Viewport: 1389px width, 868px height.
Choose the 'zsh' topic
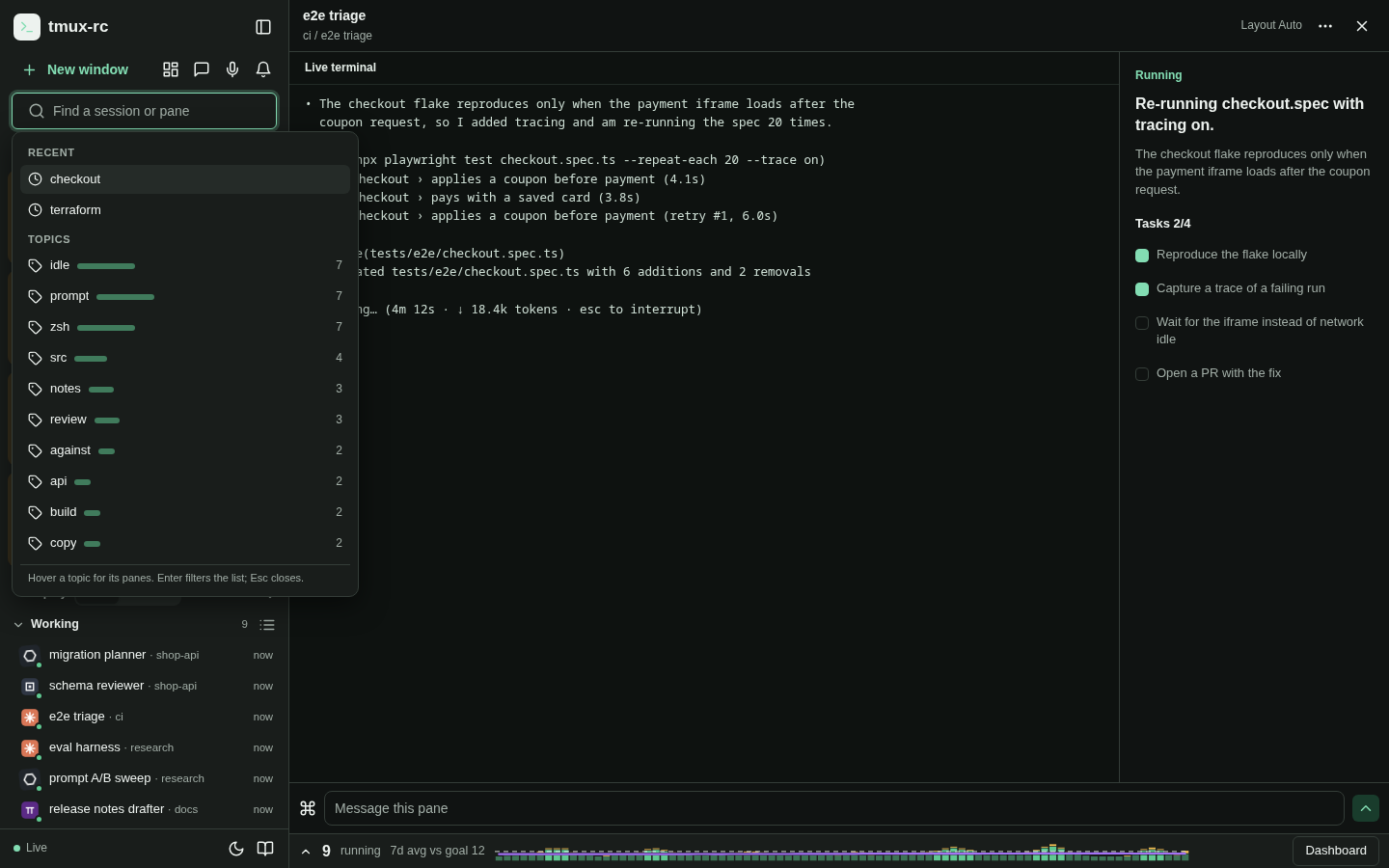click(x=185, y=327)
